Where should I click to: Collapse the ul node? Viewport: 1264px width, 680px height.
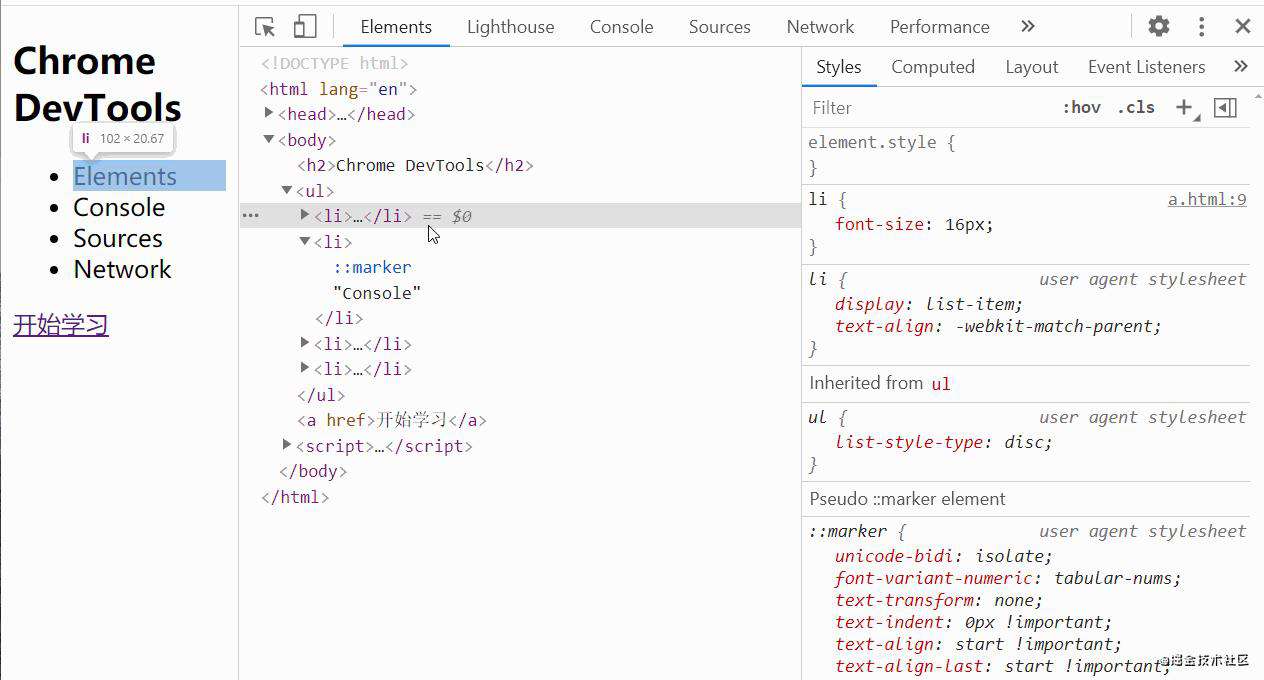[x=287, y=190]
